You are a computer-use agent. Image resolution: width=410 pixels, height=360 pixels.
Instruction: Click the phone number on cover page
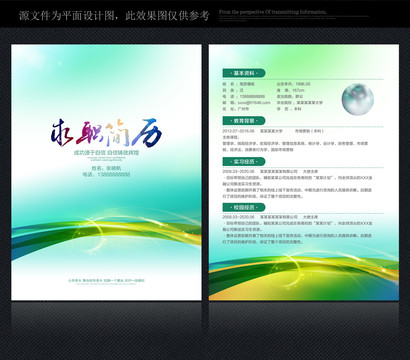[106, 174]
